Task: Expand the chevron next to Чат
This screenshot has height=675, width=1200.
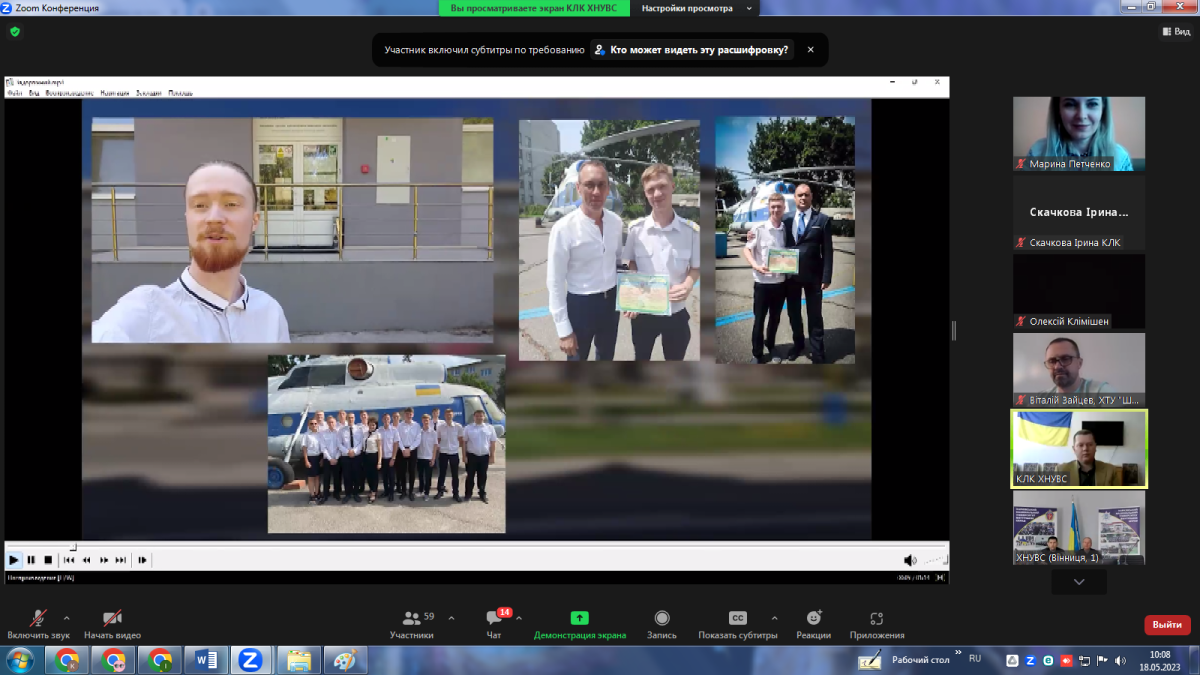Action: point(518,618)
